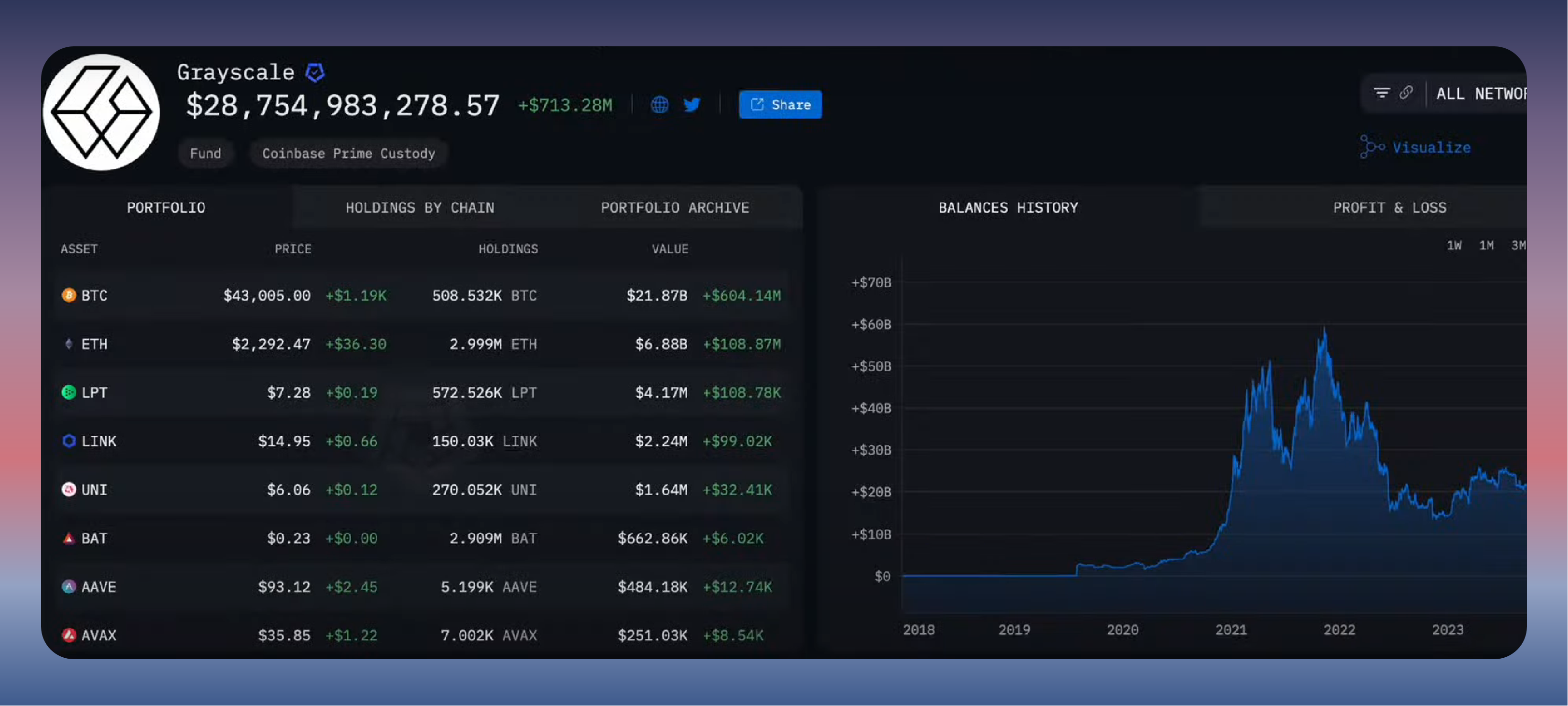Click the AVAX token icon

[69, 636]
